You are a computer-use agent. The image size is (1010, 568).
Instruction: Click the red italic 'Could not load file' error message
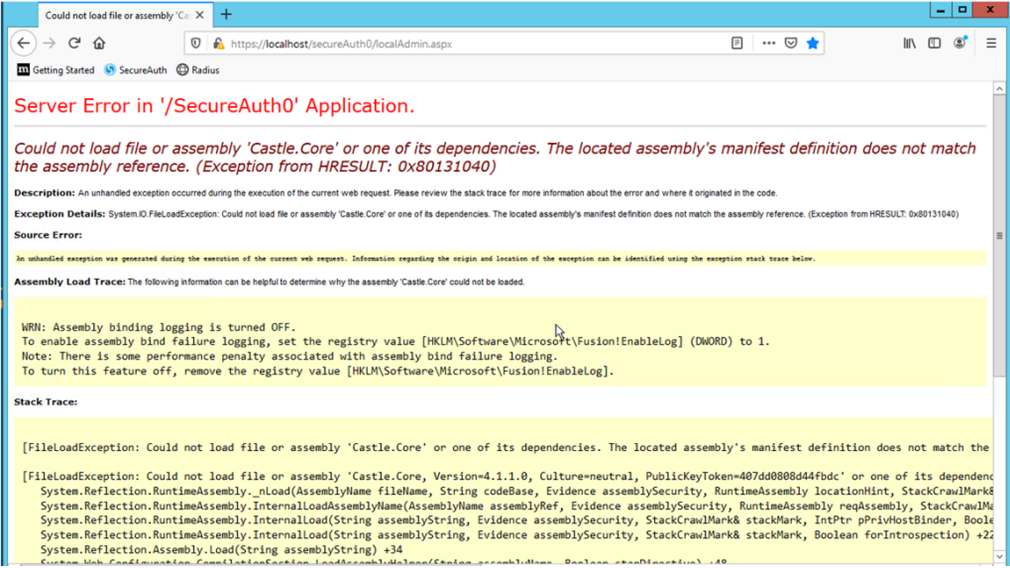[x=495, y=157]
